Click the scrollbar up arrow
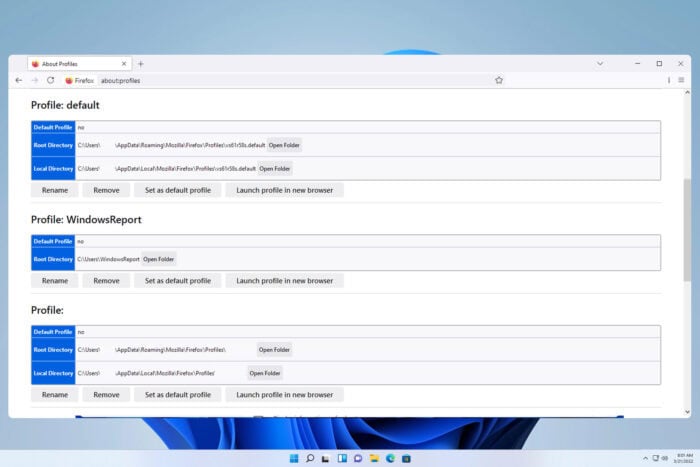 [x=687, y=92]
